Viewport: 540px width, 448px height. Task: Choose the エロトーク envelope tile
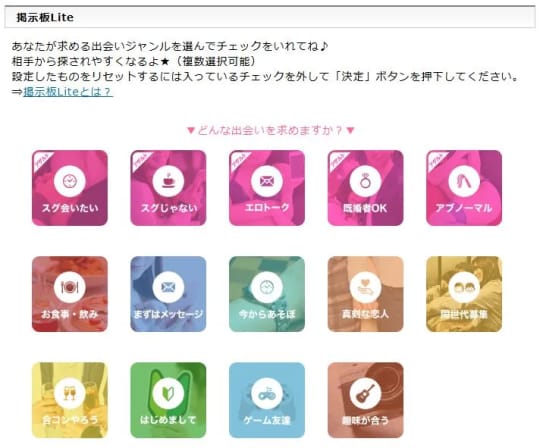tap(267, 188)
